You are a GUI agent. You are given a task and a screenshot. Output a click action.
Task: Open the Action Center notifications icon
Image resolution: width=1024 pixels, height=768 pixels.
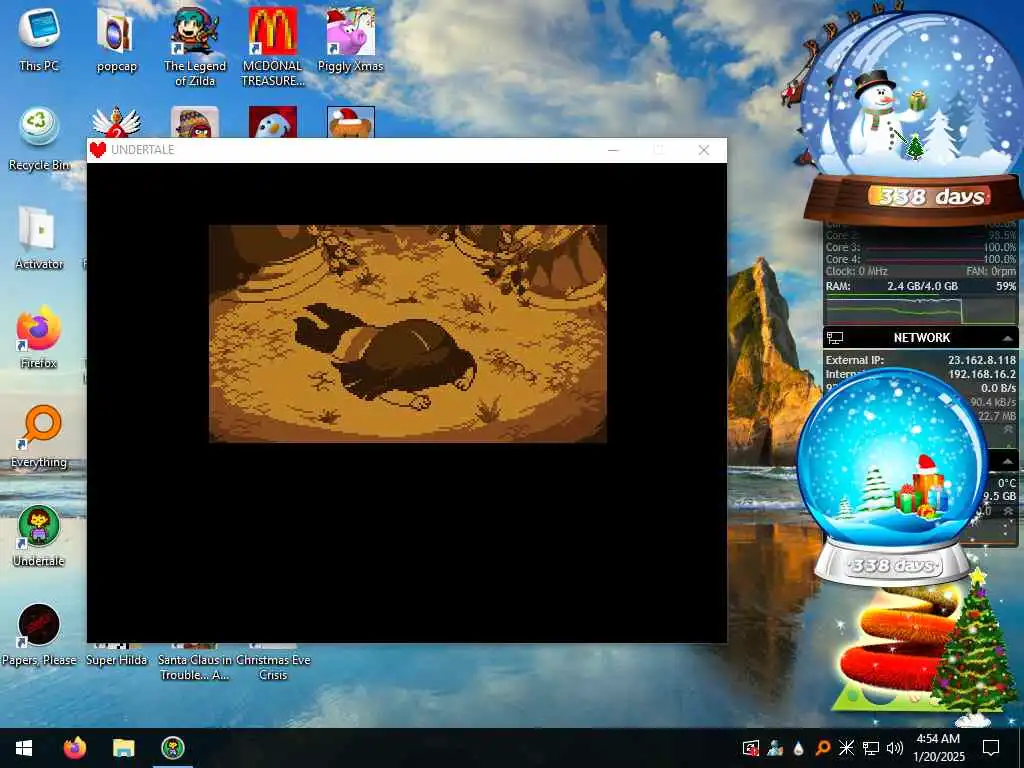(991, 748)
